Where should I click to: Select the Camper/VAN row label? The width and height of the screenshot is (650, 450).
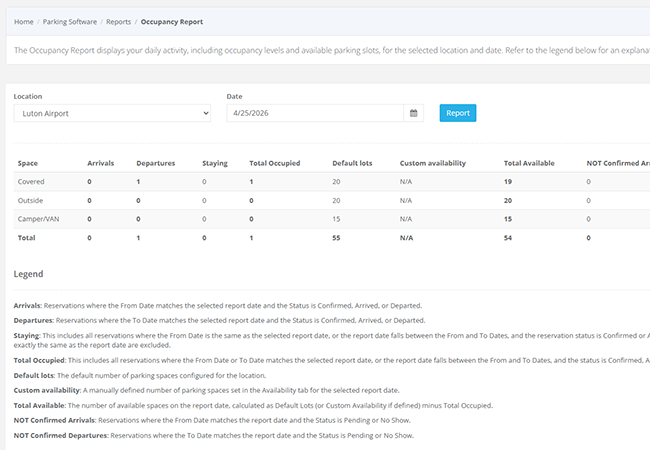[39, 219]
